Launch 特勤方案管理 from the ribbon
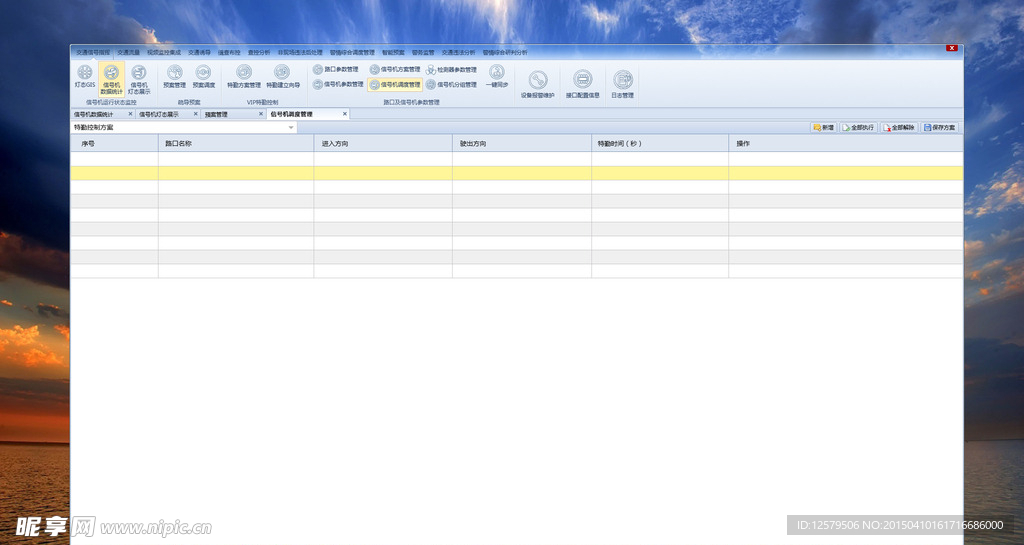Image resolution: width=1024 pixels, height=545 pixels. [x=243, y=74]
